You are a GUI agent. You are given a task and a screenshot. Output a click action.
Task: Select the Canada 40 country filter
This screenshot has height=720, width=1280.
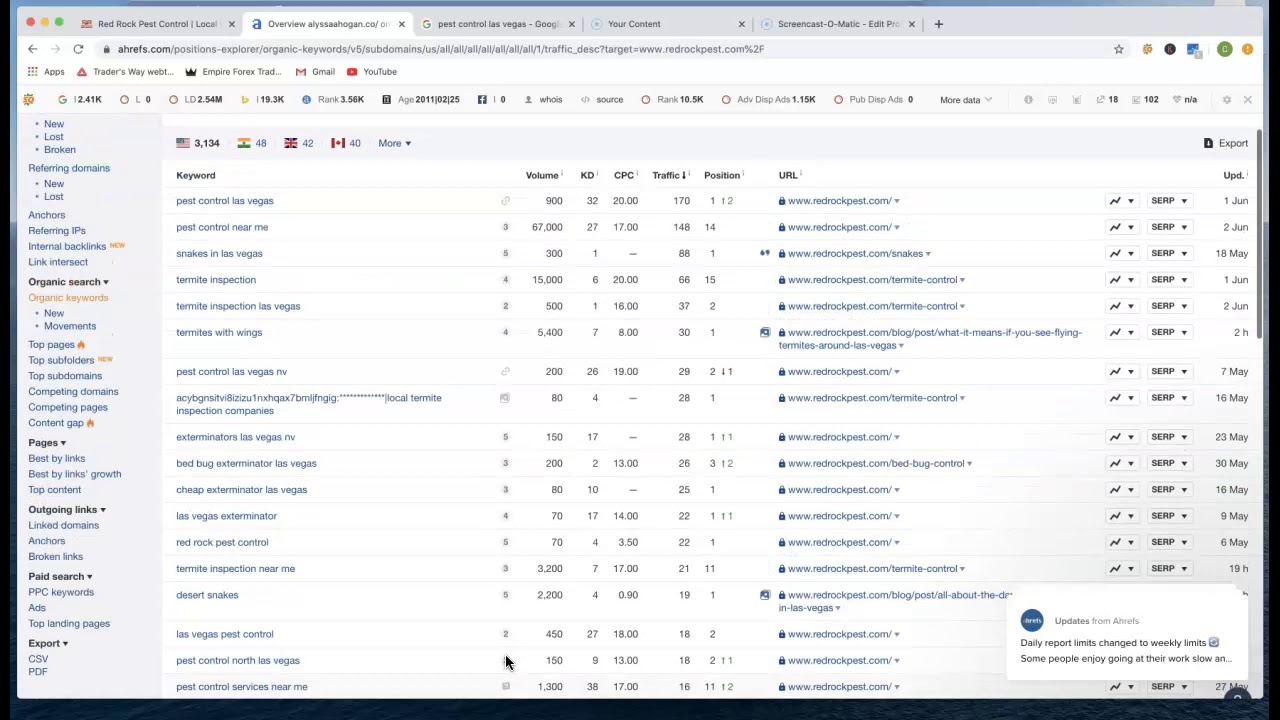coord(346,144)
